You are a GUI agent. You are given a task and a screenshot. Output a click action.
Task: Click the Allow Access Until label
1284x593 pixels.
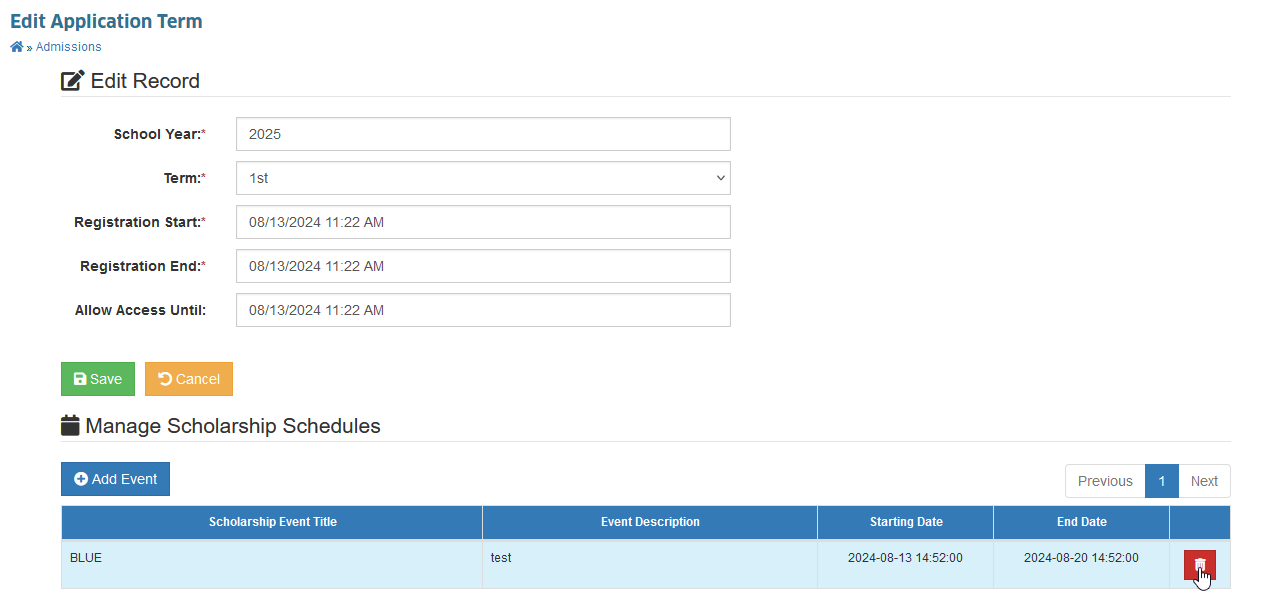point(140,310)
